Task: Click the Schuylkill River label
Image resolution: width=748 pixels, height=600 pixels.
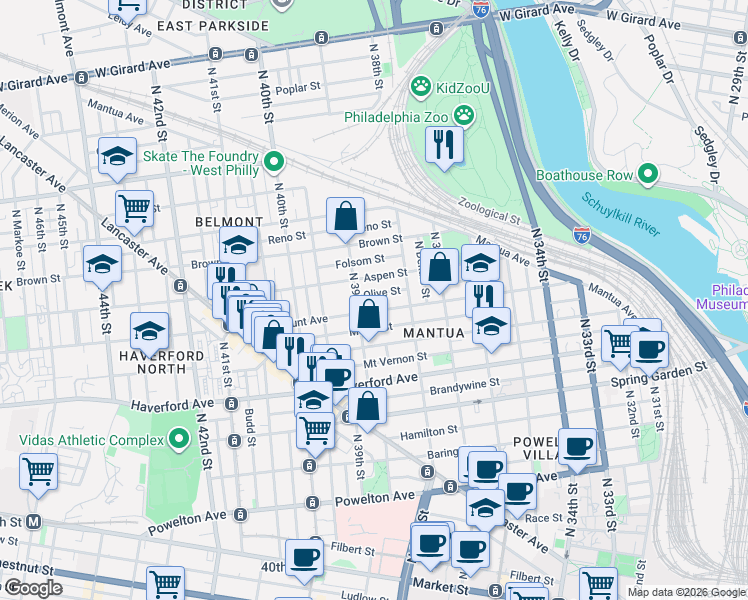Action: pos(621,214)
